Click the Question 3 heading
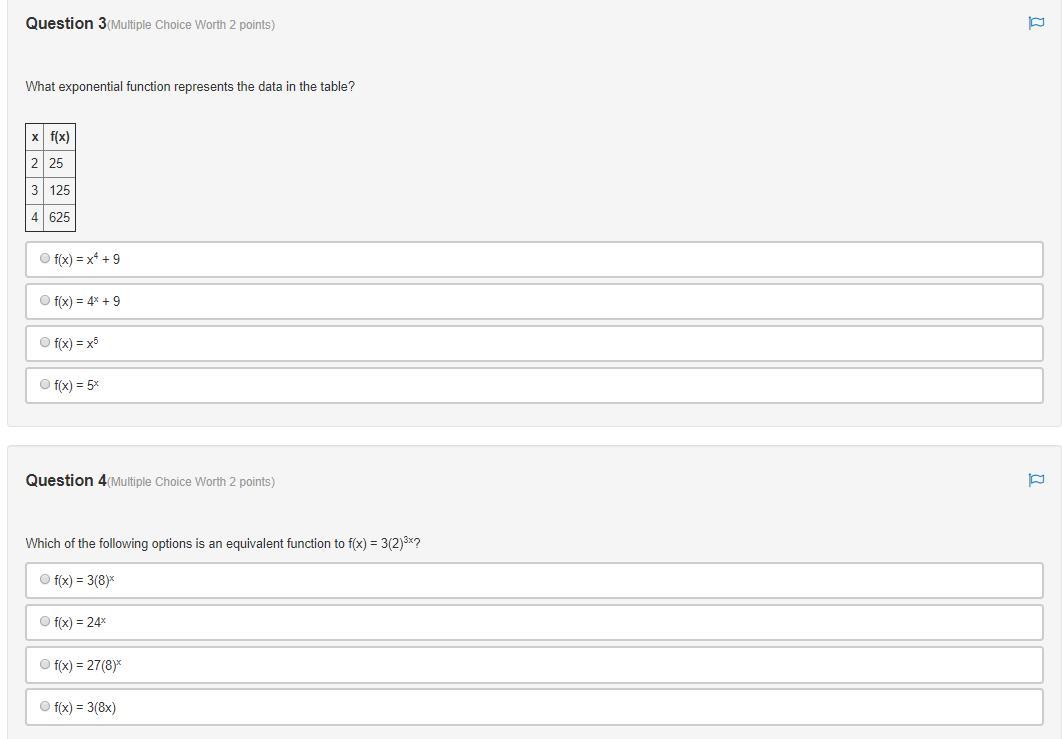1062x739 pixels. tap(66, 23)
